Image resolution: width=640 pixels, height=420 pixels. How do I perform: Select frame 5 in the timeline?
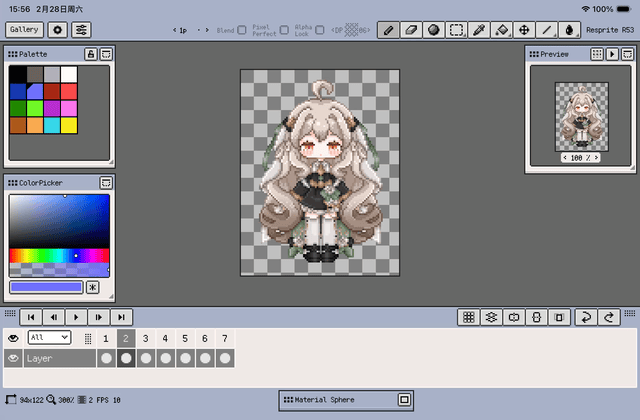[x=185, y=339]
